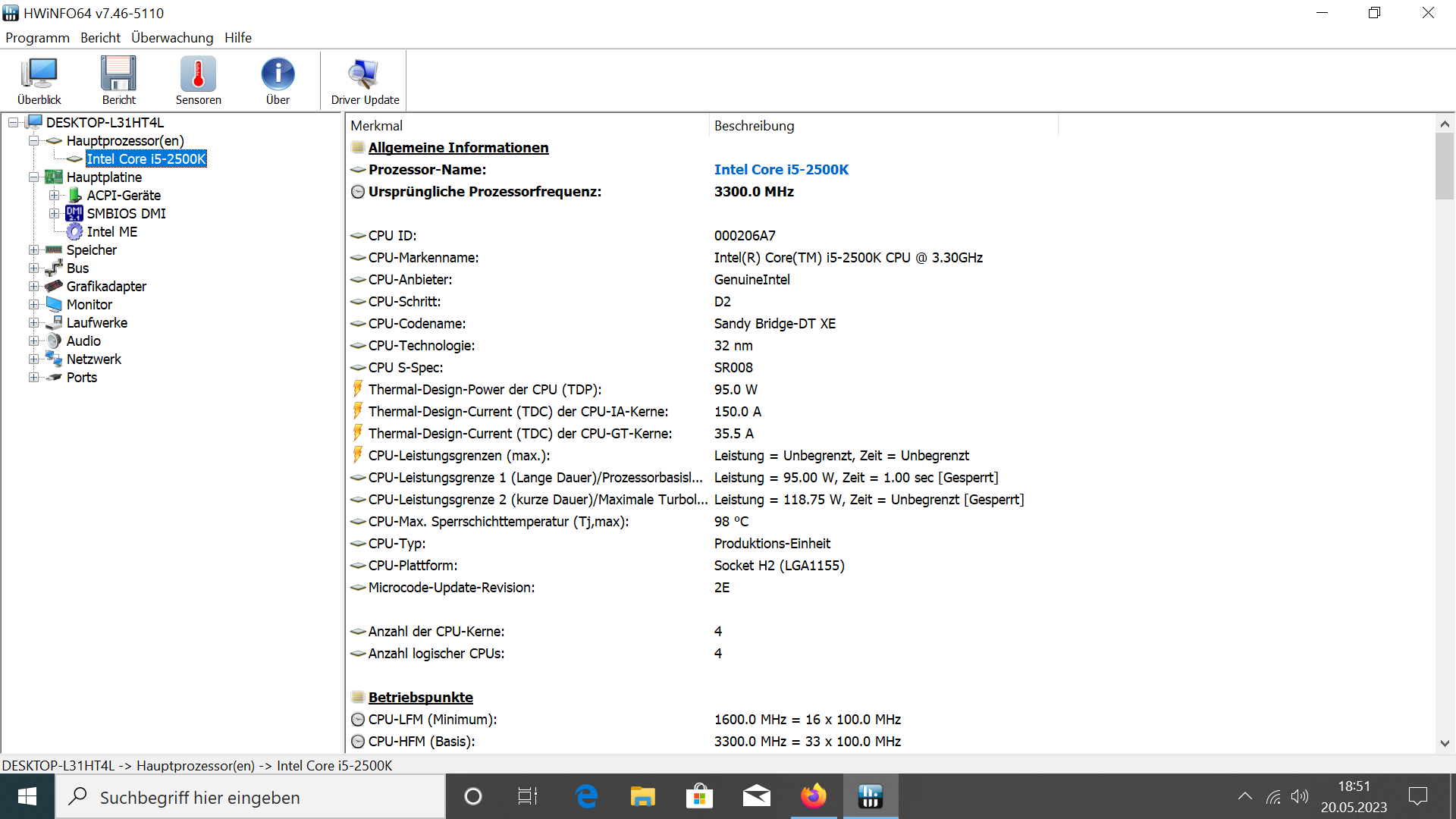Expand the SMBIOS DMI tree node
The width and height of the screenshot is (1456, 819).
click(54, 214)
